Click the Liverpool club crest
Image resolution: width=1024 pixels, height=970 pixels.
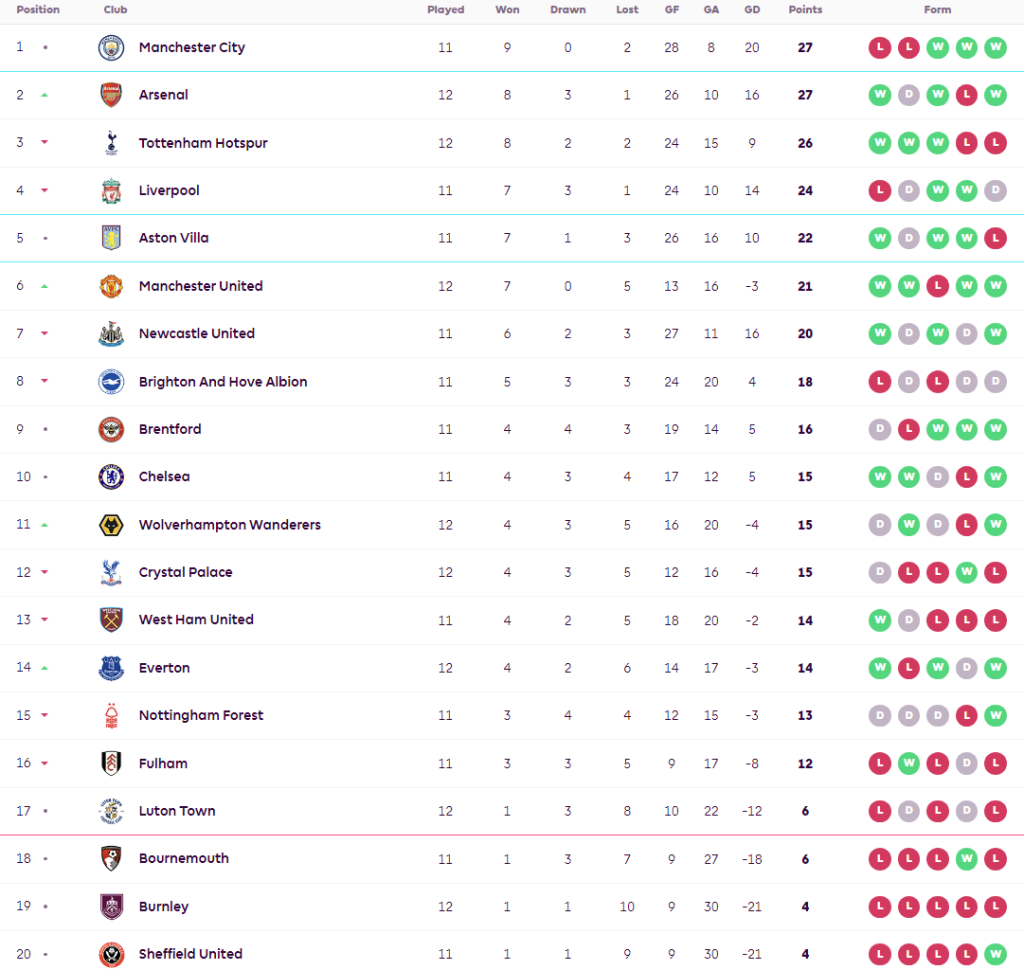click(111, 191)
